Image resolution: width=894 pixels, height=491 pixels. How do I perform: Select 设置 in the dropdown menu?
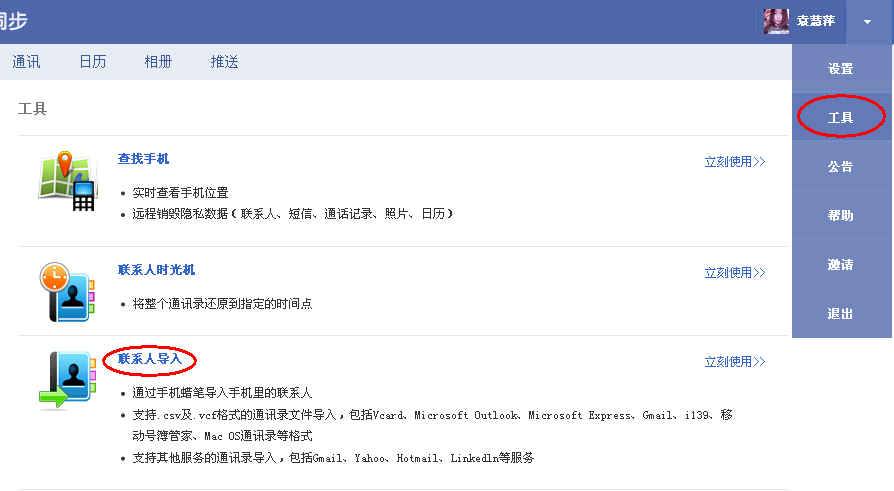tap(840, 69)
